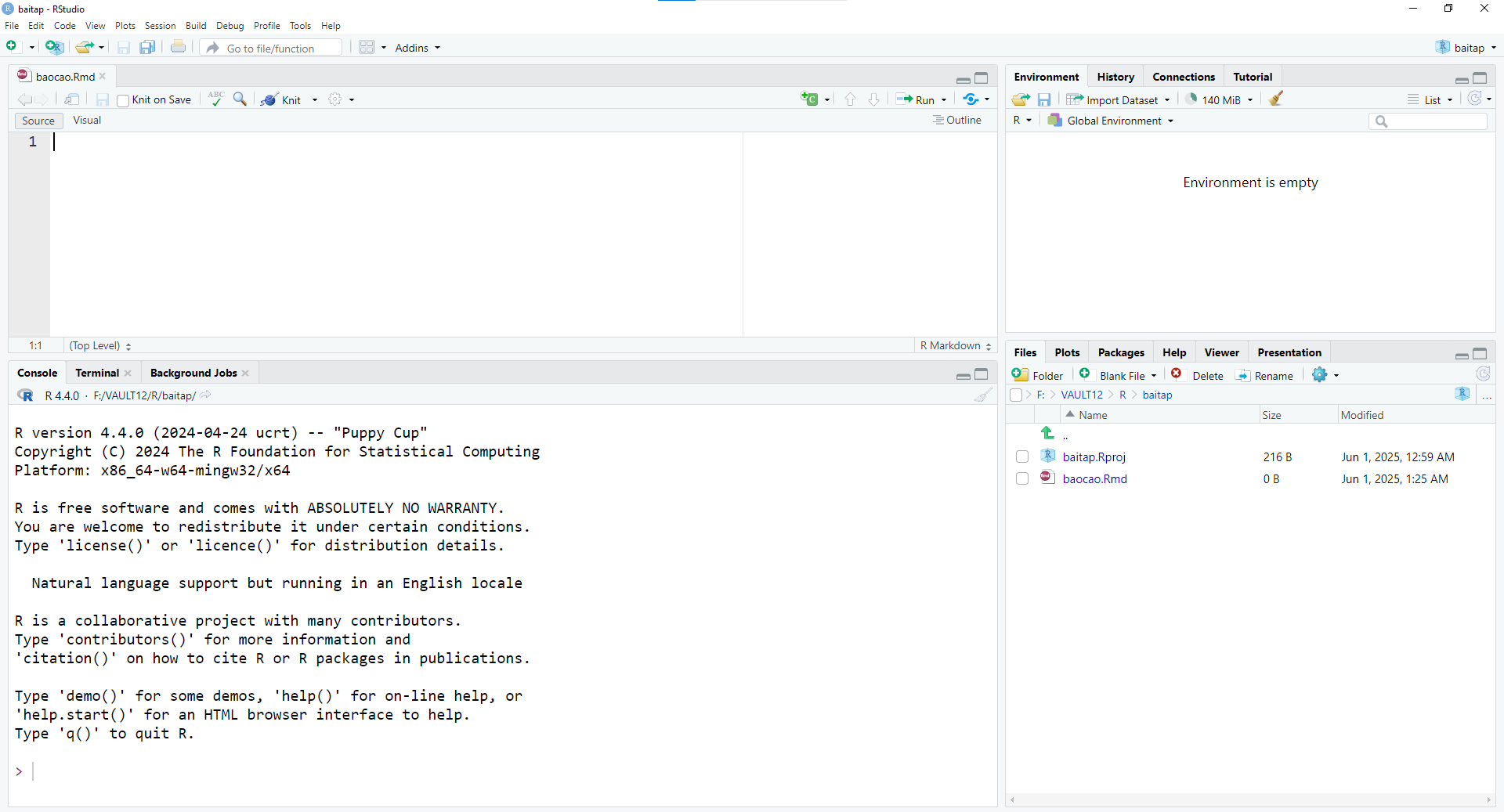Open Global Environment dropdown
Screen dimensions: 1504x812
[1111, 121]
